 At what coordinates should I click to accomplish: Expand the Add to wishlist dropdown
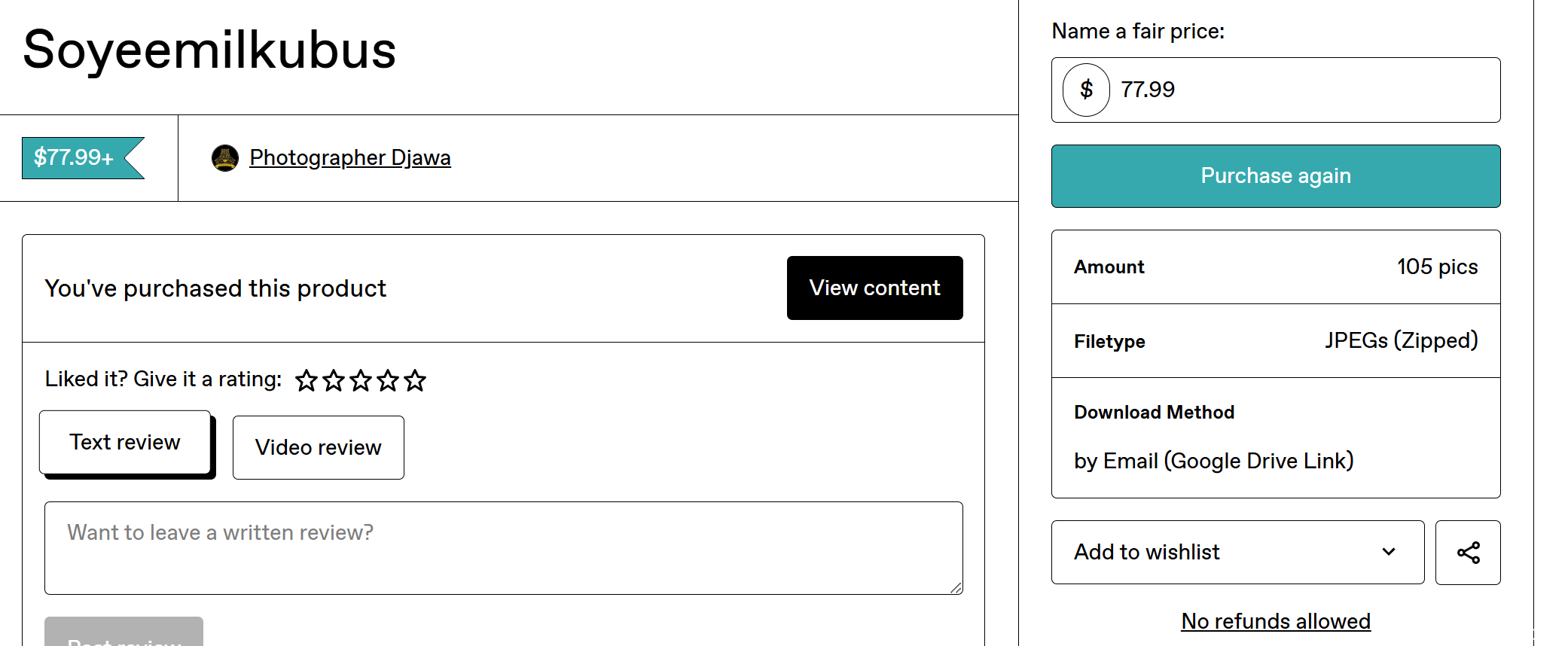click(1237, 553)
